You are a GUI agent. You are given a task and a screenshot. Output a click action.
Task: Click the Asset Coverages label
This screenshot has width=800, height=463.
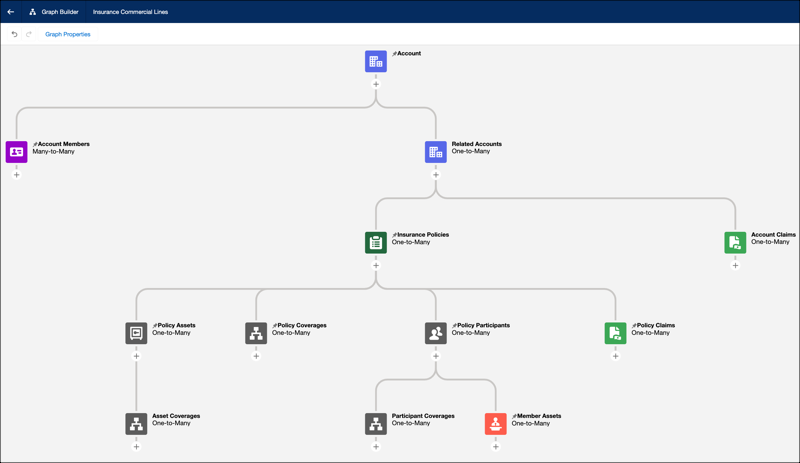tap(176, 416)
